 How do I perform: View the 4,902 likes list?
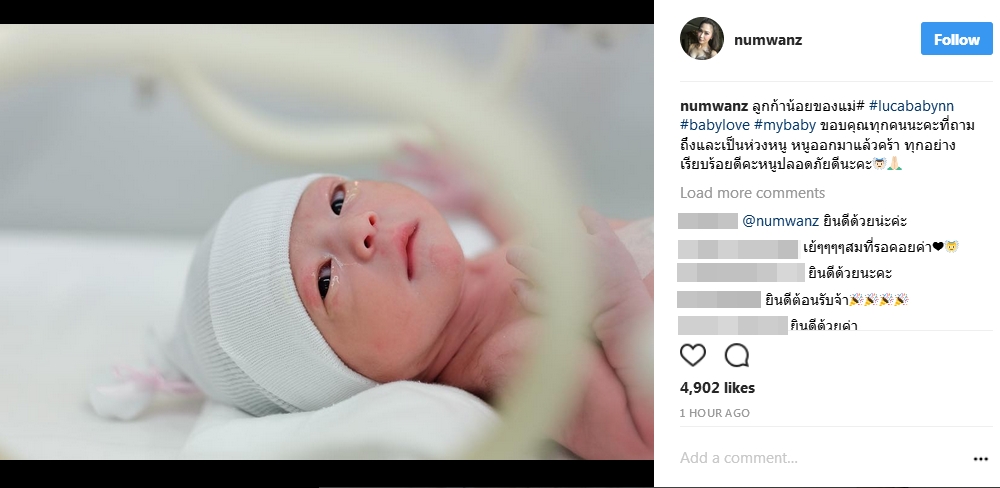coord(717,387)
